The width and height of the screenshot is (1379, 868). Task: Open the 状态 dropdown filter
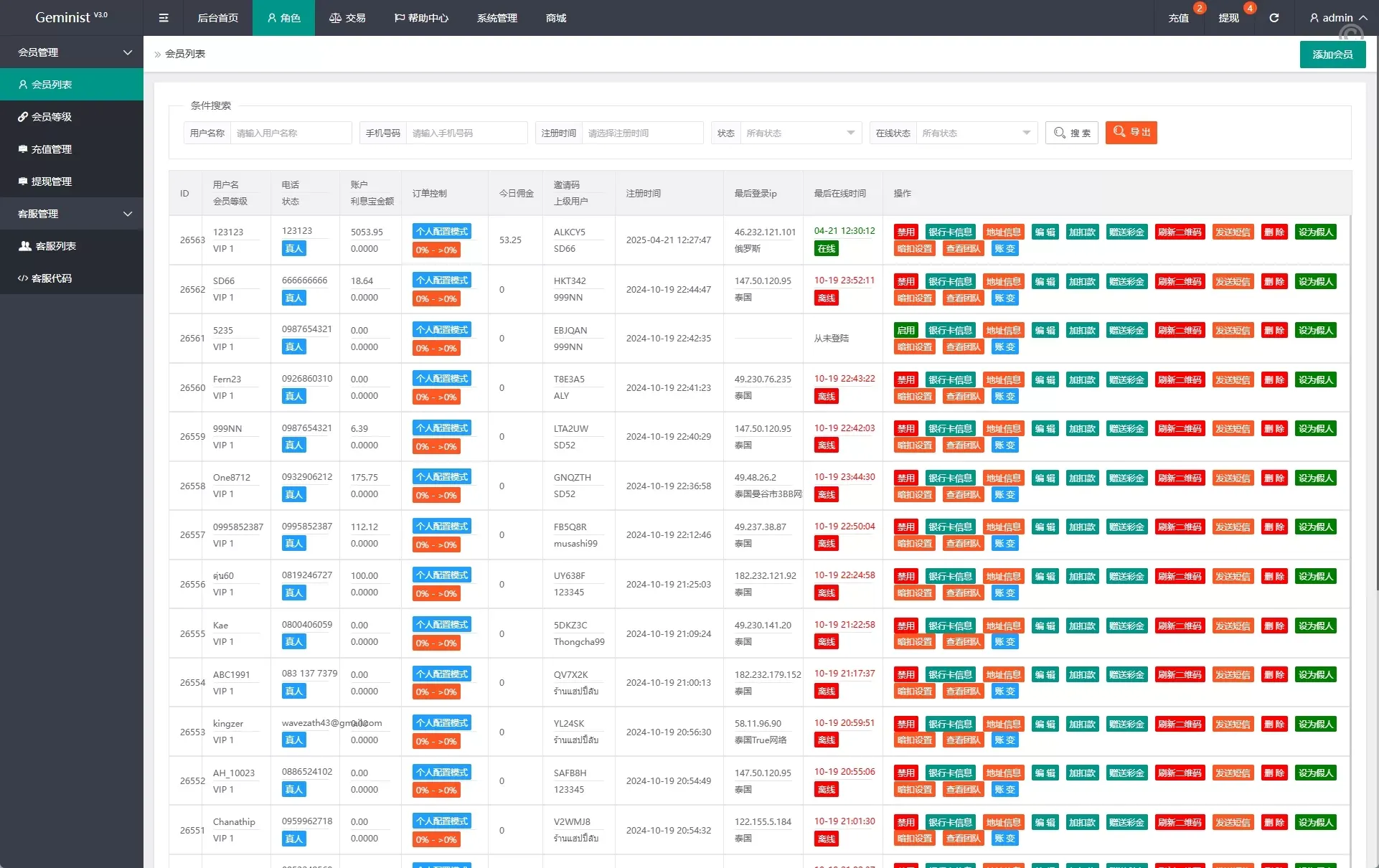pos(800,133)
